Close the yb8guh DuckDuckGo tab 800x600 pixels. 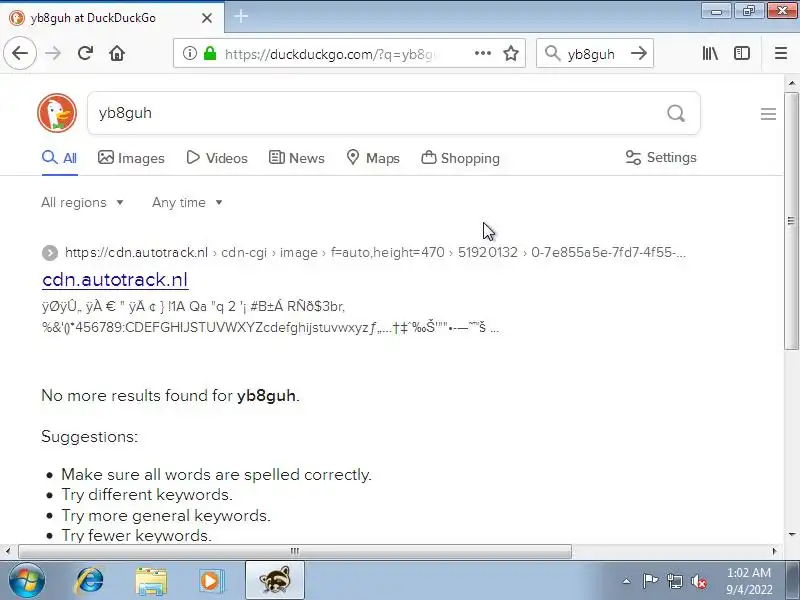click(x=207, y=18)
